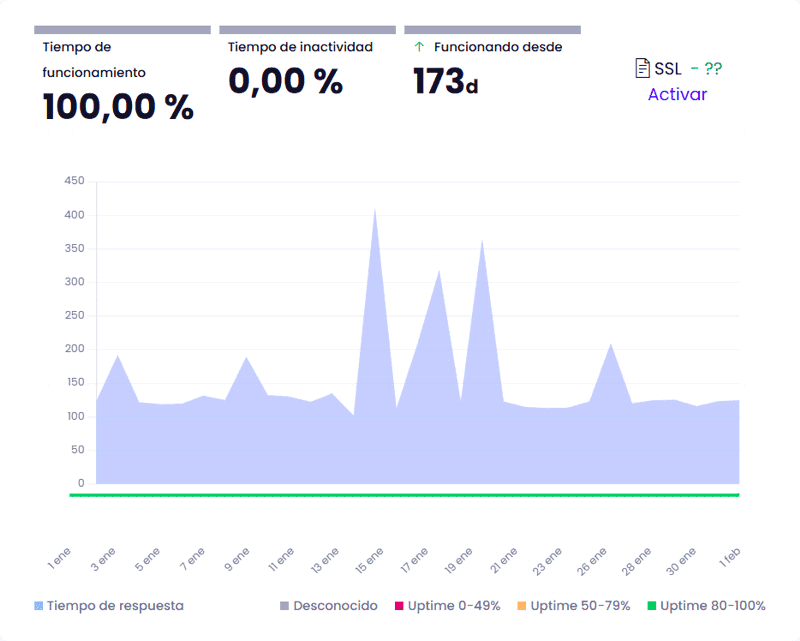This screenshot has width=800, height=641.
Task: Select the 0,00 % inactivity value
Action: [286, 80]
